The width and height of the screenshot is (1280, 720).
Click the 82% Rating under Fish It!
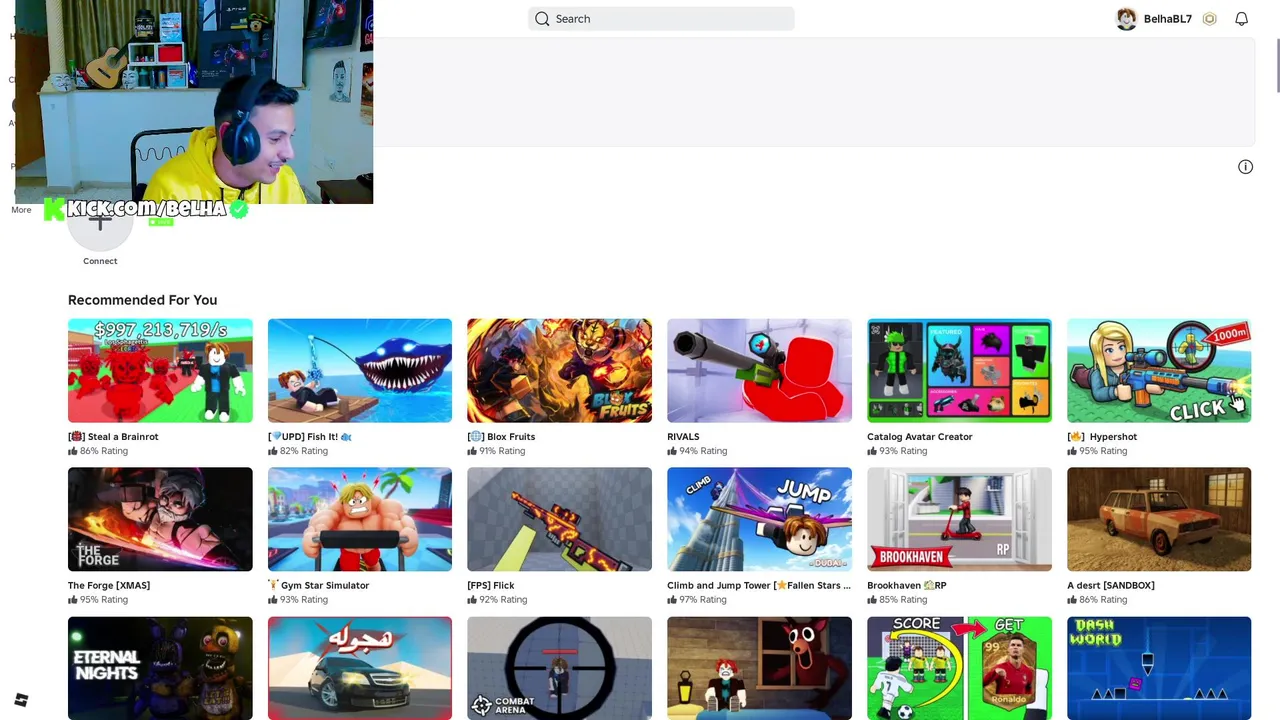298,451
